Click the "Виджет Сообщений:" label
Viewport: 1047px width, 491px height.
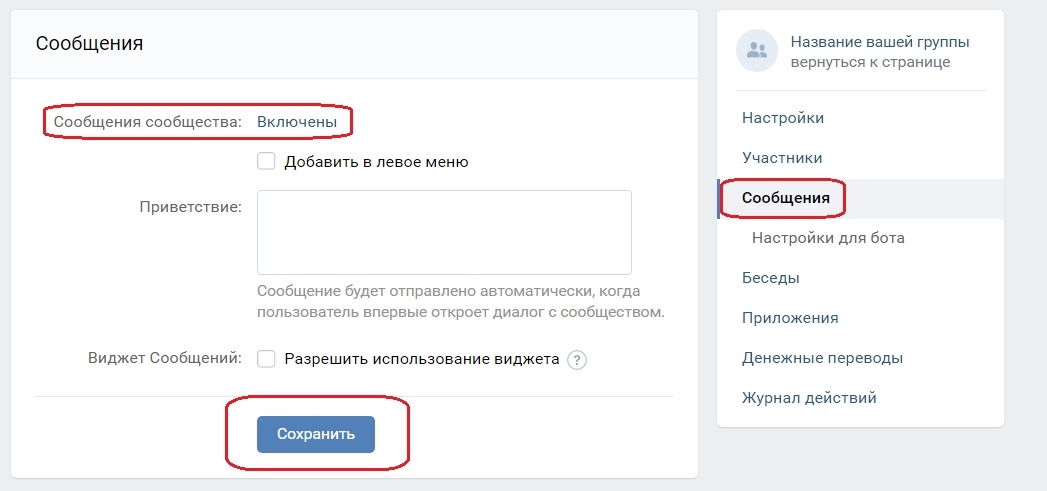[164, 357]
